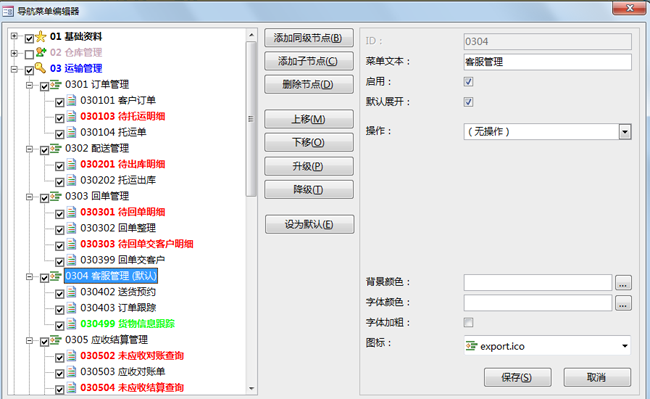
Task: Promote node with 升级(P)
Action: (x=309, y=166)
